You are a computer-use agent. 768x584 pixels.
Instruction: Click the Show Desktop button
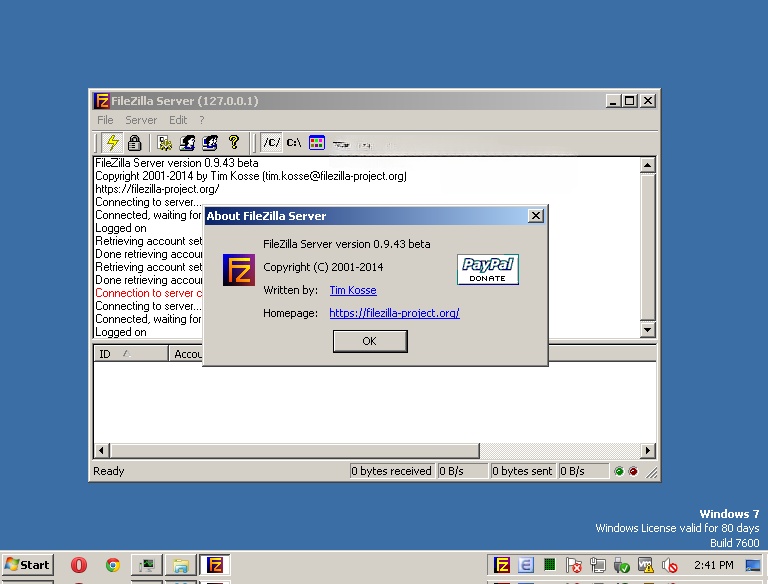point(753,565)
